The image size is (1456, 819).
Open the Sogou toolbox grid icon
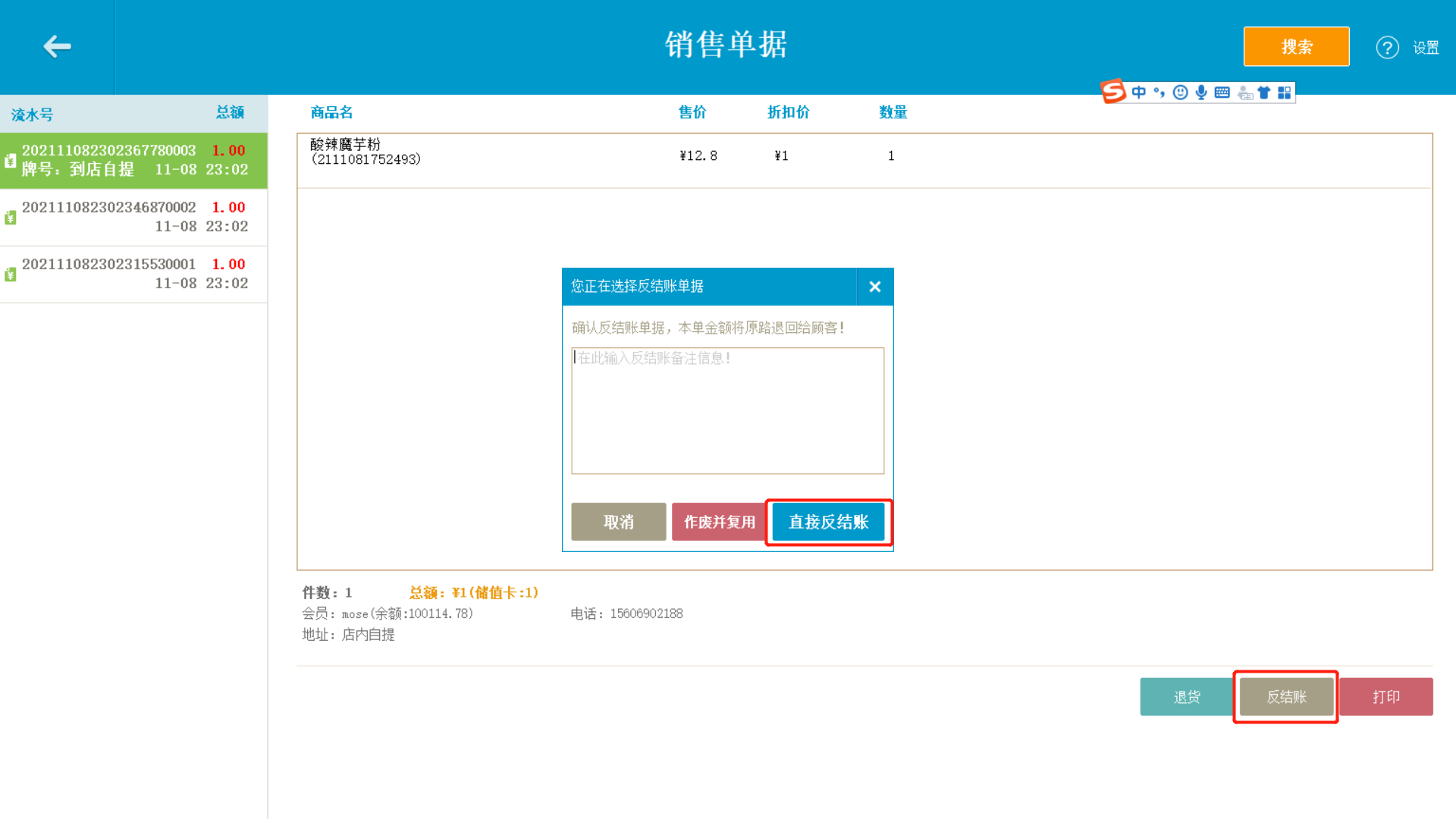(1284, 93)
